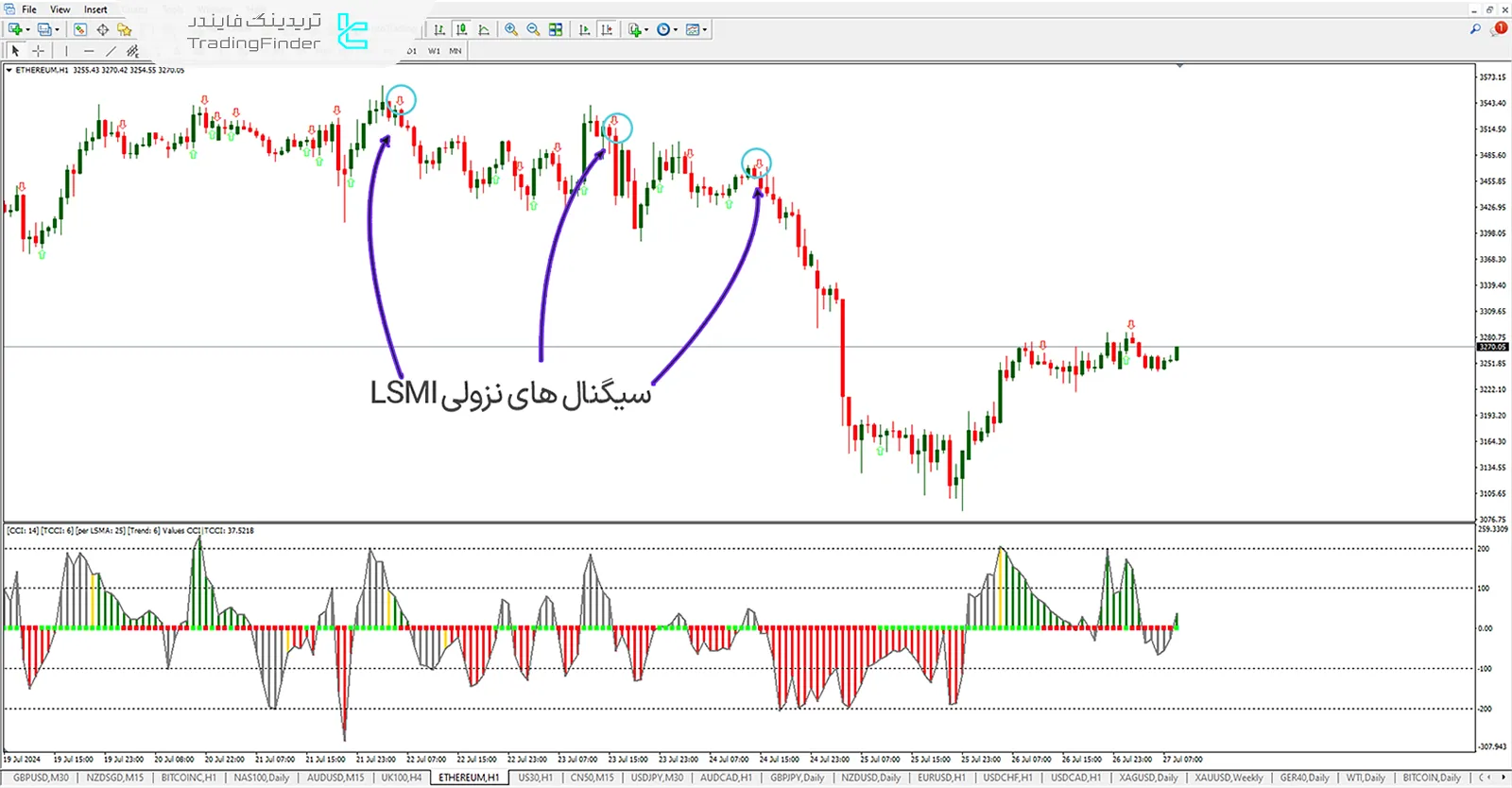This screenshot has height=788, width=1512.
Task: Click the Zoom In magnifier icon
Action: coord(511,29)
